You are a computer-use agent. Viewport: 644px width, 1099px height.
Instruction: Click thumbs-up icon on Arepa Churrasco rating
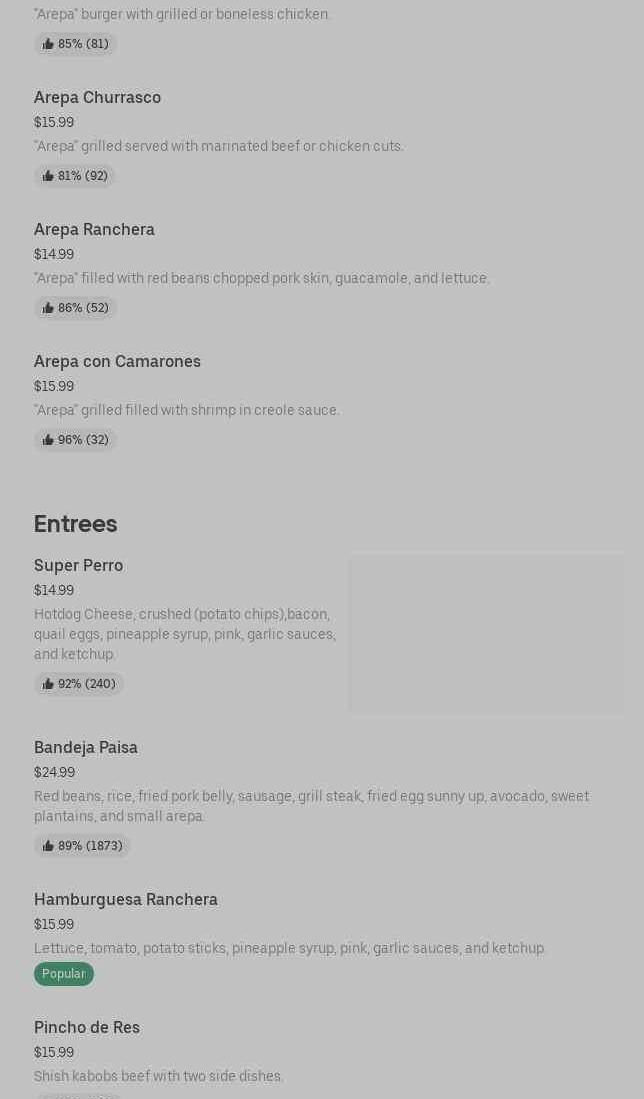[48, 176]
